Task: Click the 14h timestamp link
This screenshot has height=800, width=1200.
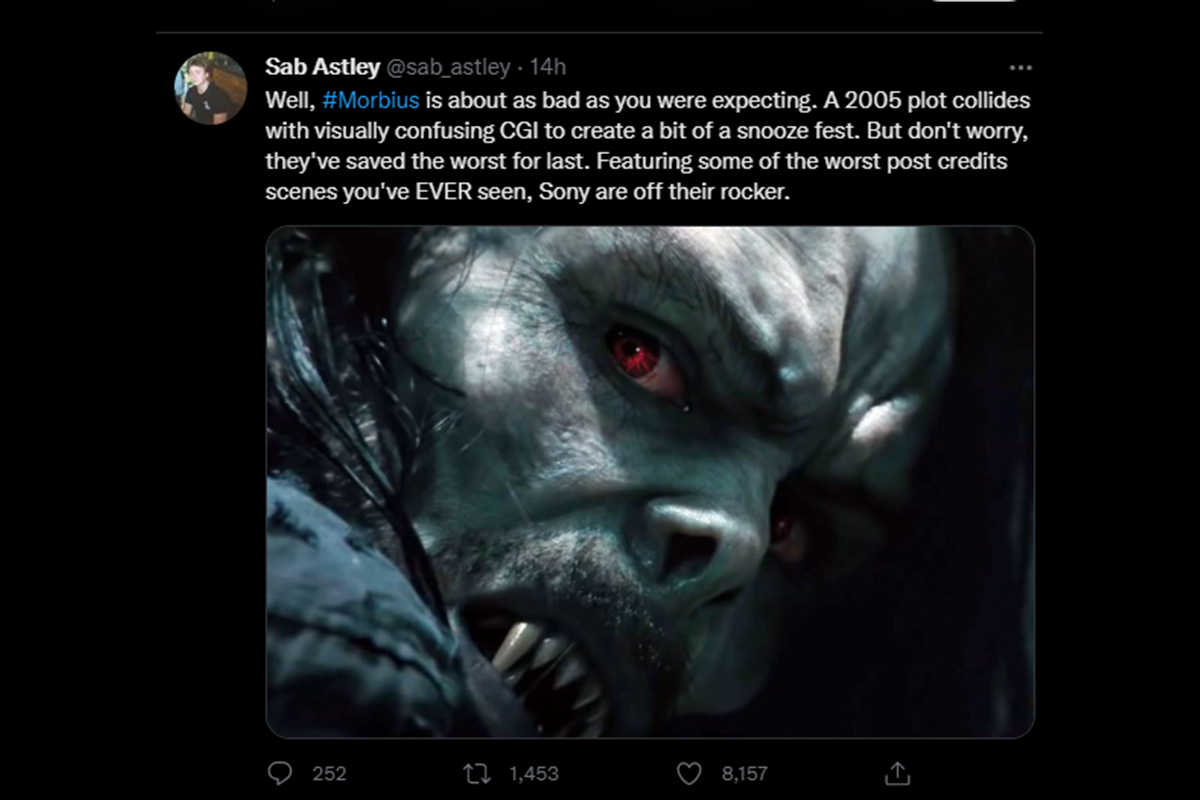Action: (x=547, y=67)
